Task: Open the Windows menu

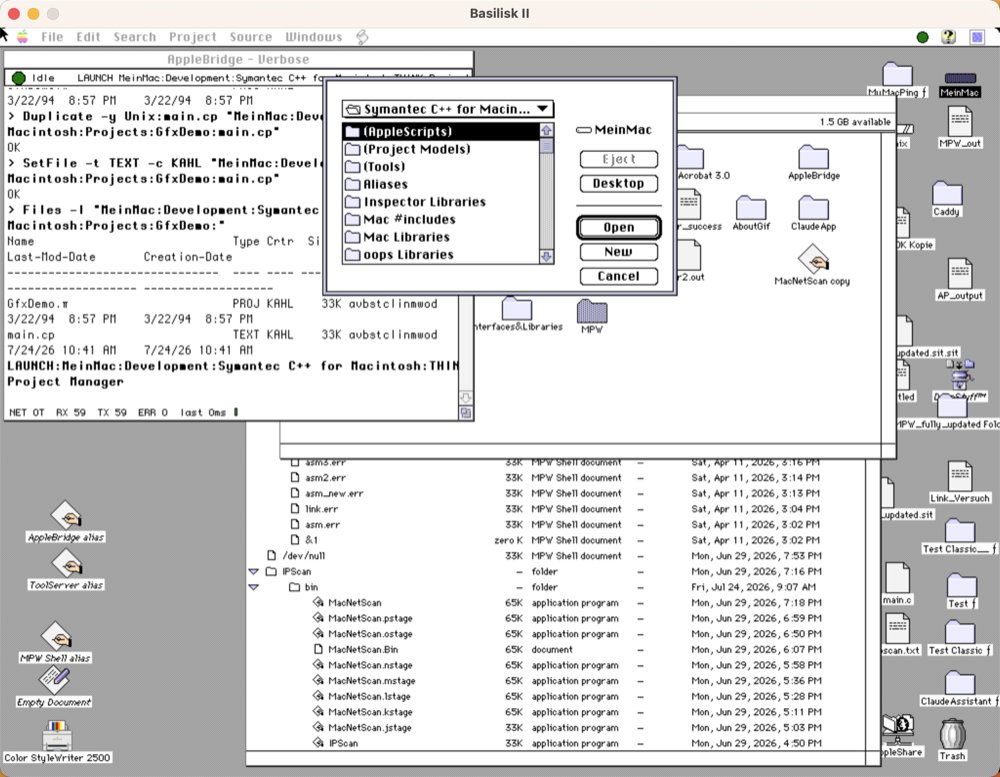Action: pos(313,37)
